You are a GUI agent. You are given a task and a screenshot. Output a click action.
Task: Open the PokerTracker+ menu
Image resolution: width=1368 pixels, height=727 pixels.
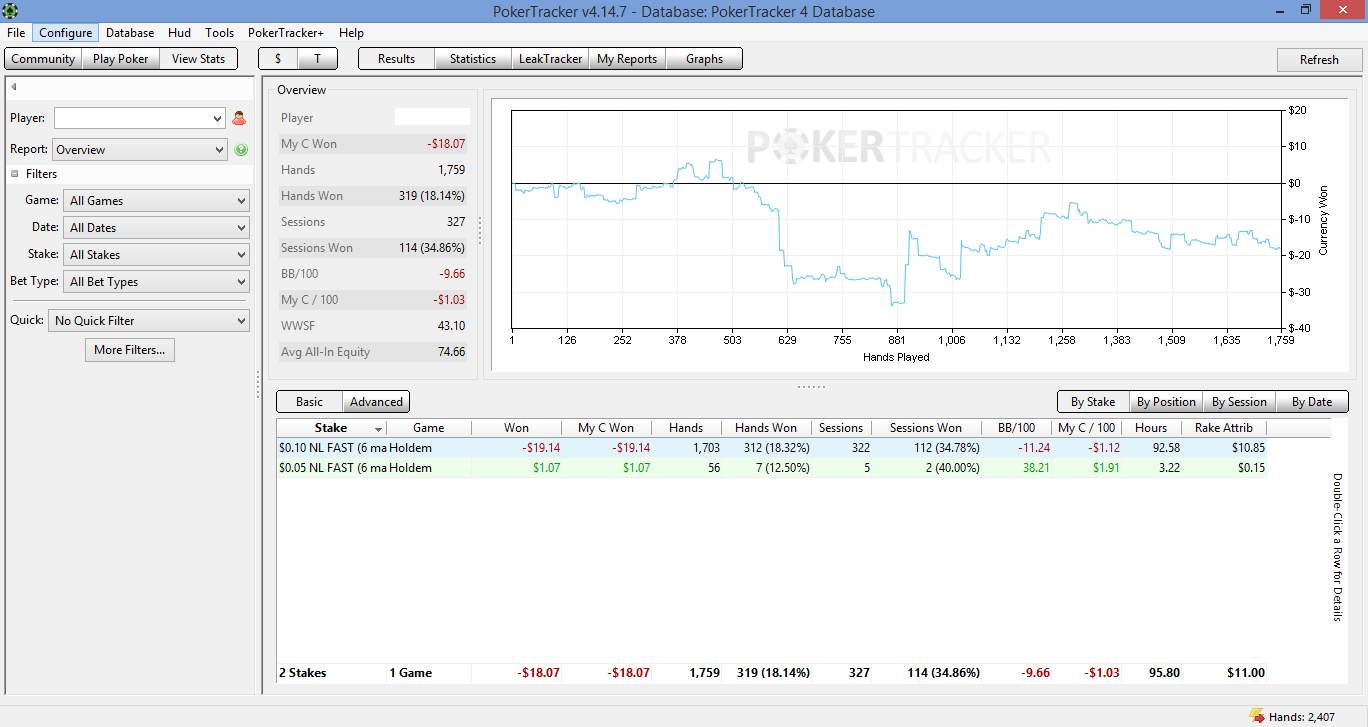coord(286,33)
